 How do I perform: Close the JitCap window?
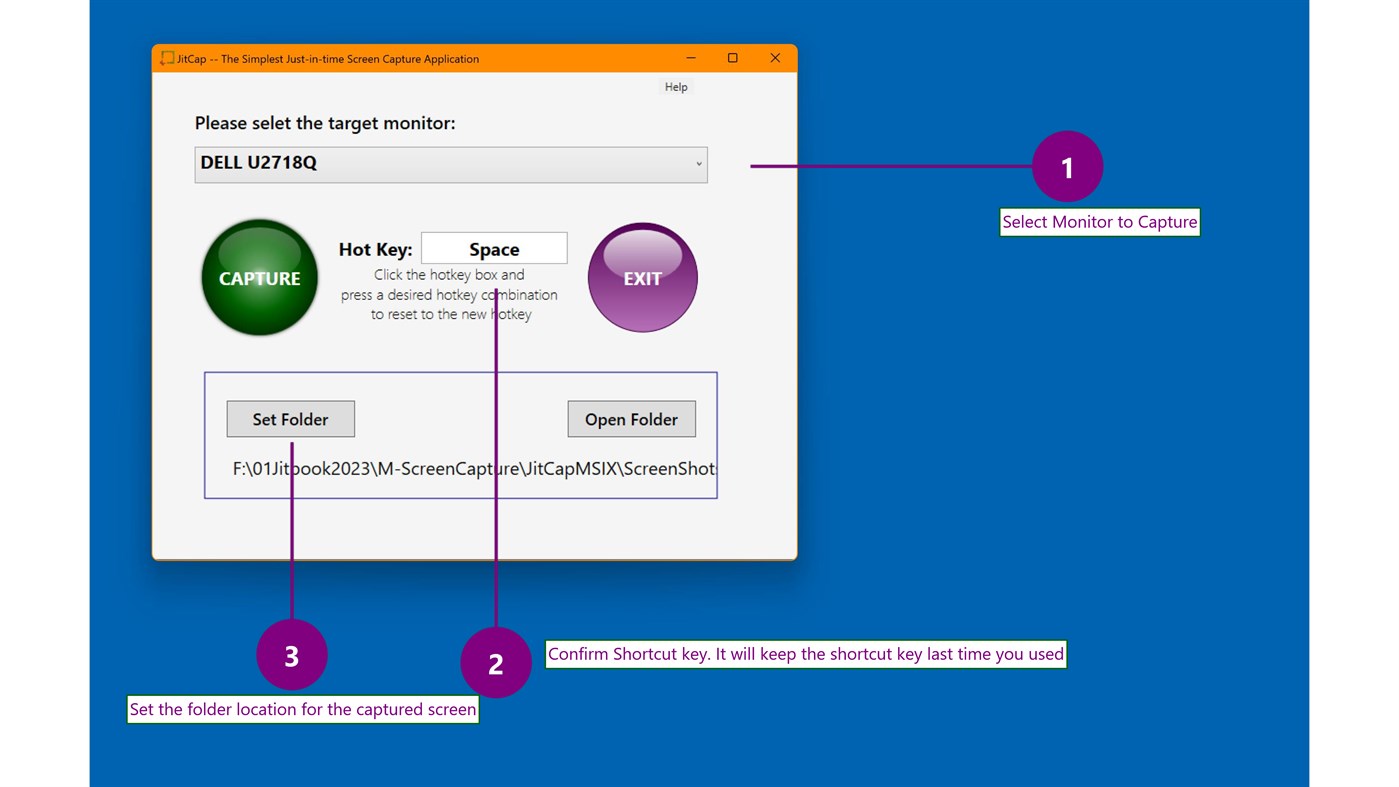pos(775,58)
